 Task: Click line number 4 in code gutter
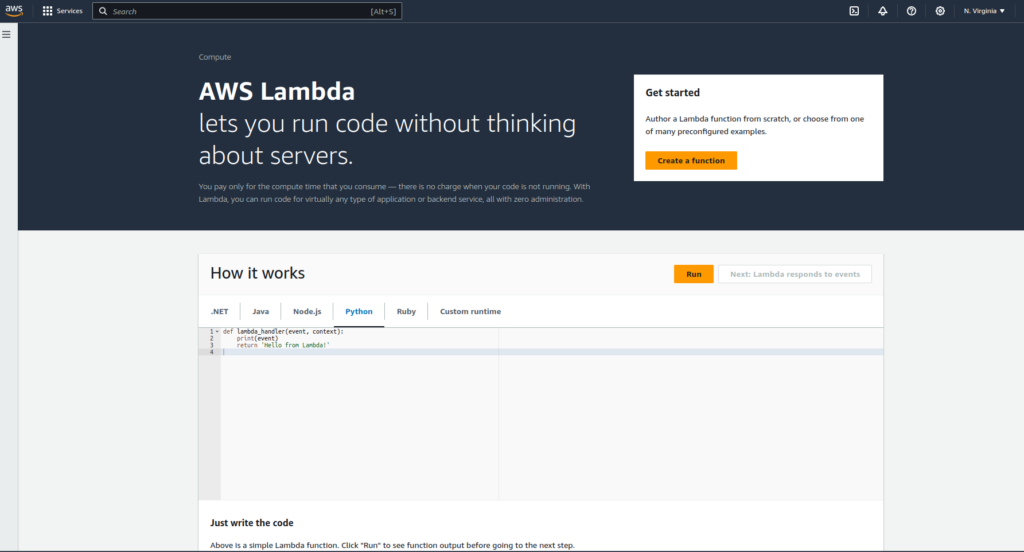(211, 352)
